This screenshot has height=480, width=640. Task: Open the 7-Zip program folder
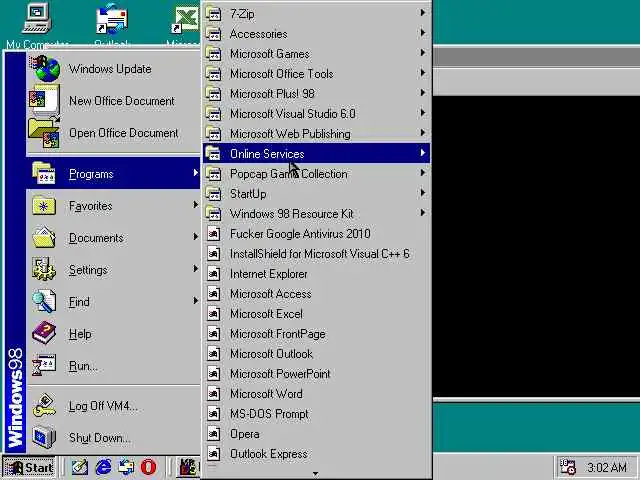[x=316, y=13]
